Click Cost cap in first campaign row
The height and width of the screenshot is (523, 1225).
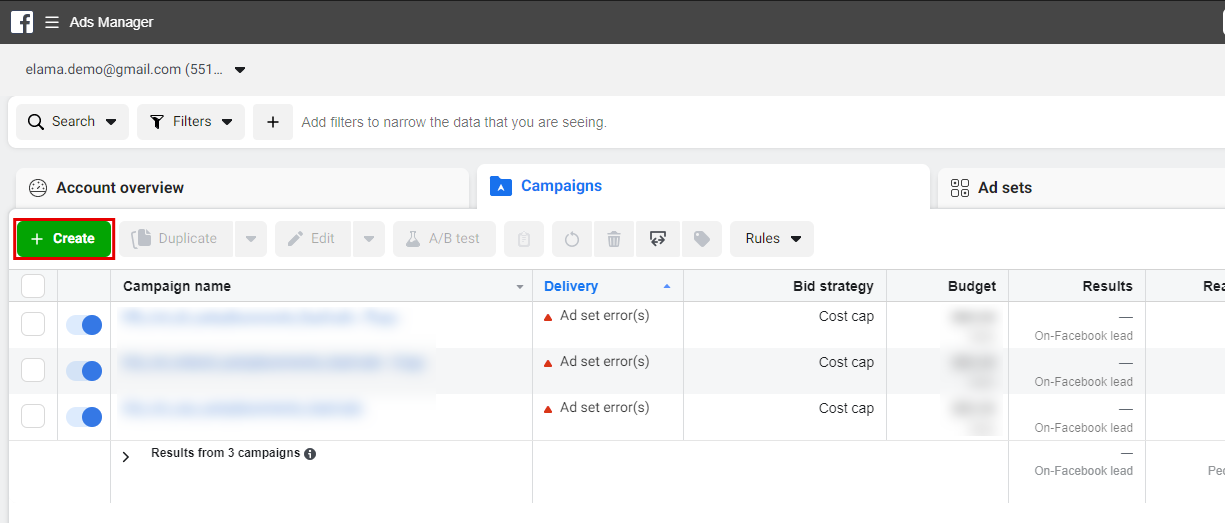(x=846, y=316)
